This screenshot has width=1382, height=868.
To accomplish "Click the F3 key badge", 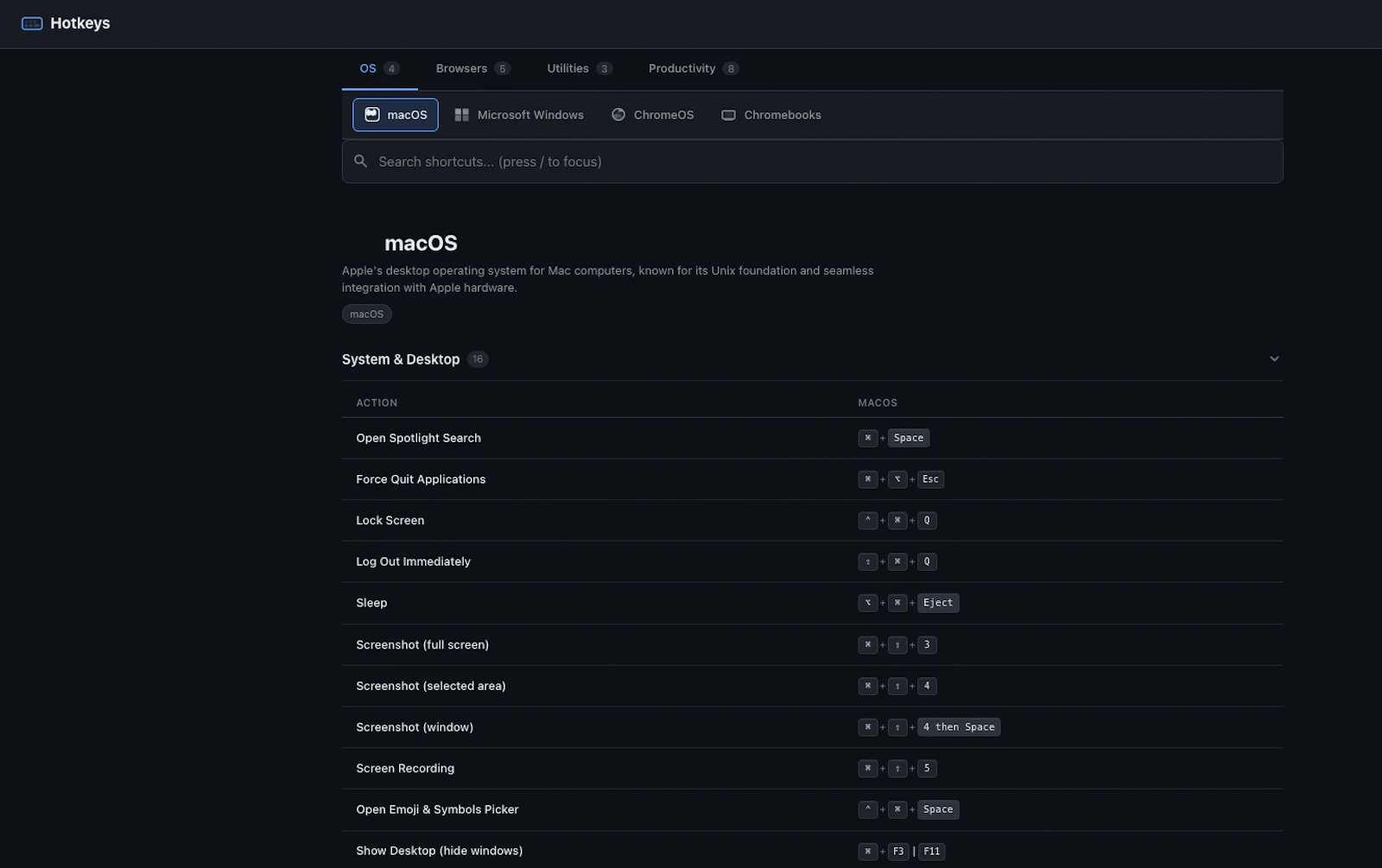I will 898,852.
